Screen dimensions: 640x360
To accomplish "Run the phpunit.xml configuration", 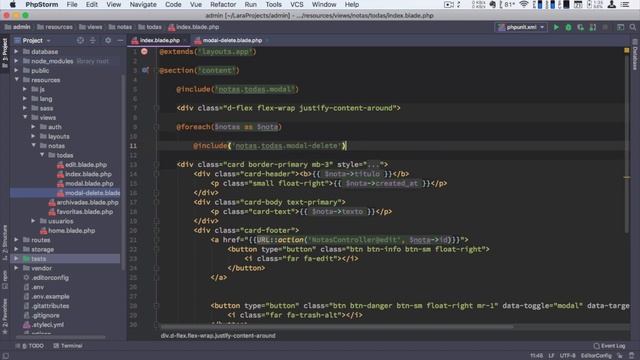I will click(556, 27).
